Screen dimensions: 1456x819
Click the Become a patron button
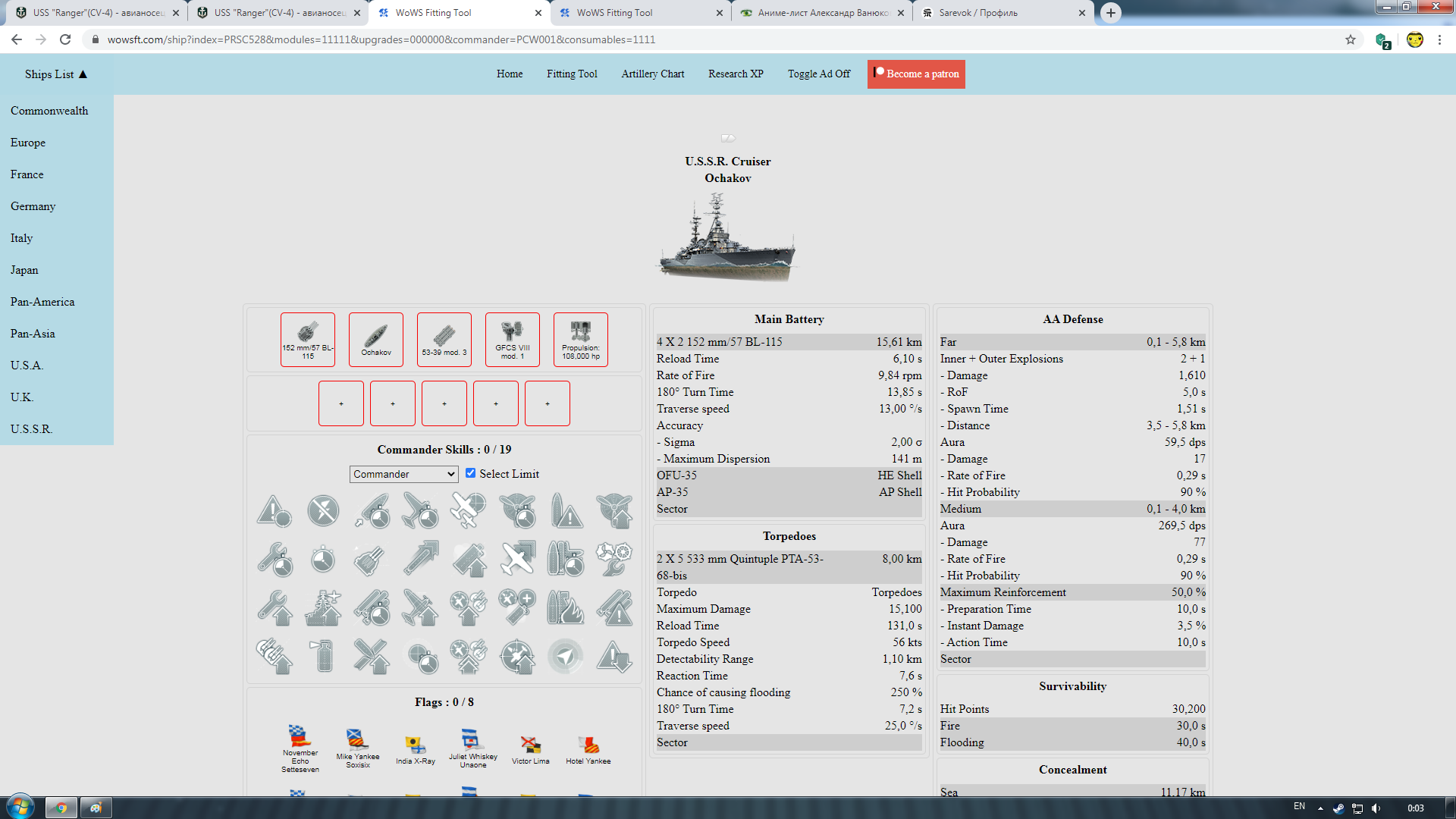click(916, 74)
